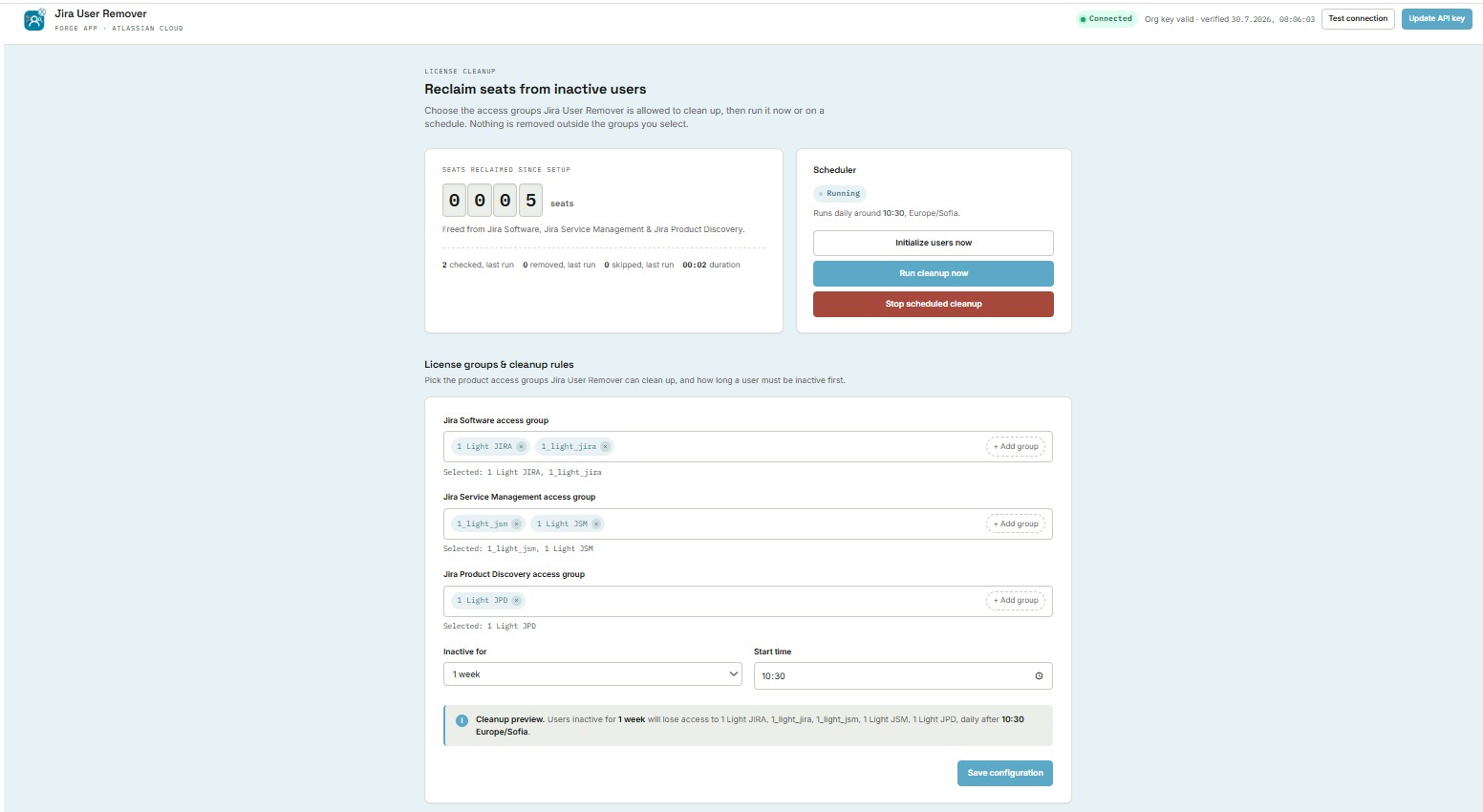Click Update API key button

coord(1436,19)
